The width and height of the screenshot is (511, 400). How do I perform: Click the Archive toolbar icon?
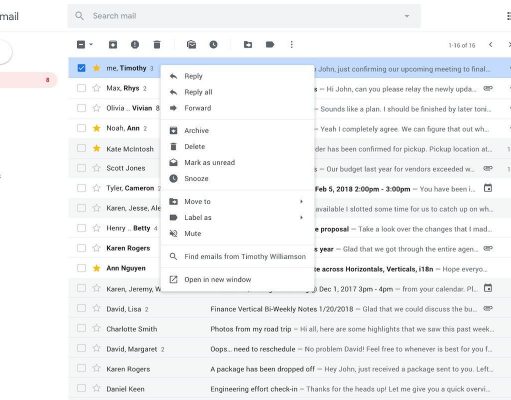click(113, 44)
